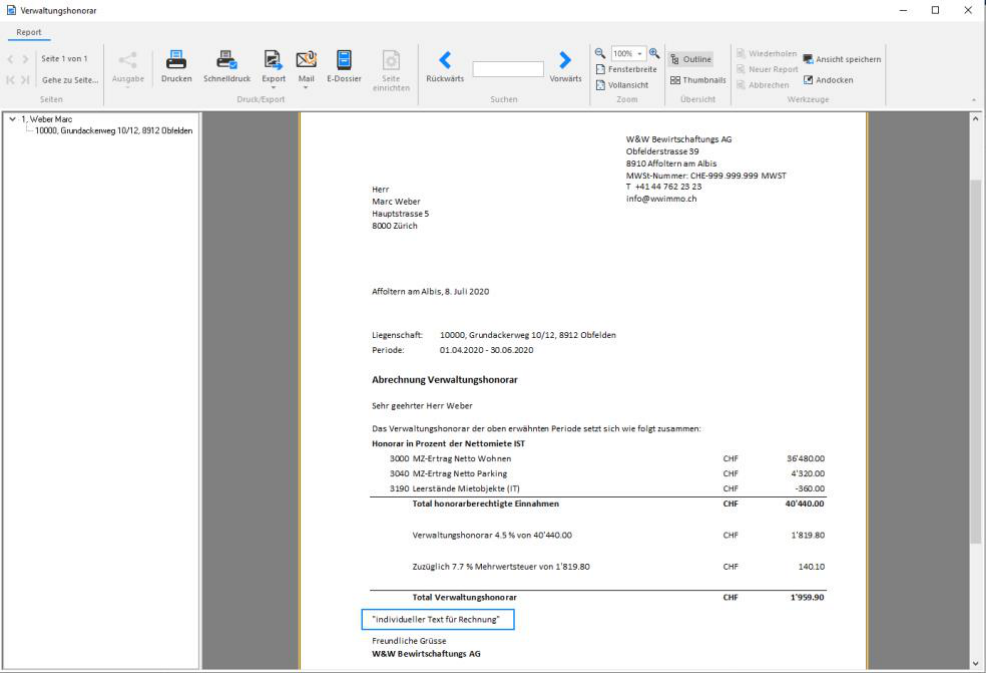Collapse the '1, Weber Marc' tree node
The image size is (986, 673).
click(12, 119)
